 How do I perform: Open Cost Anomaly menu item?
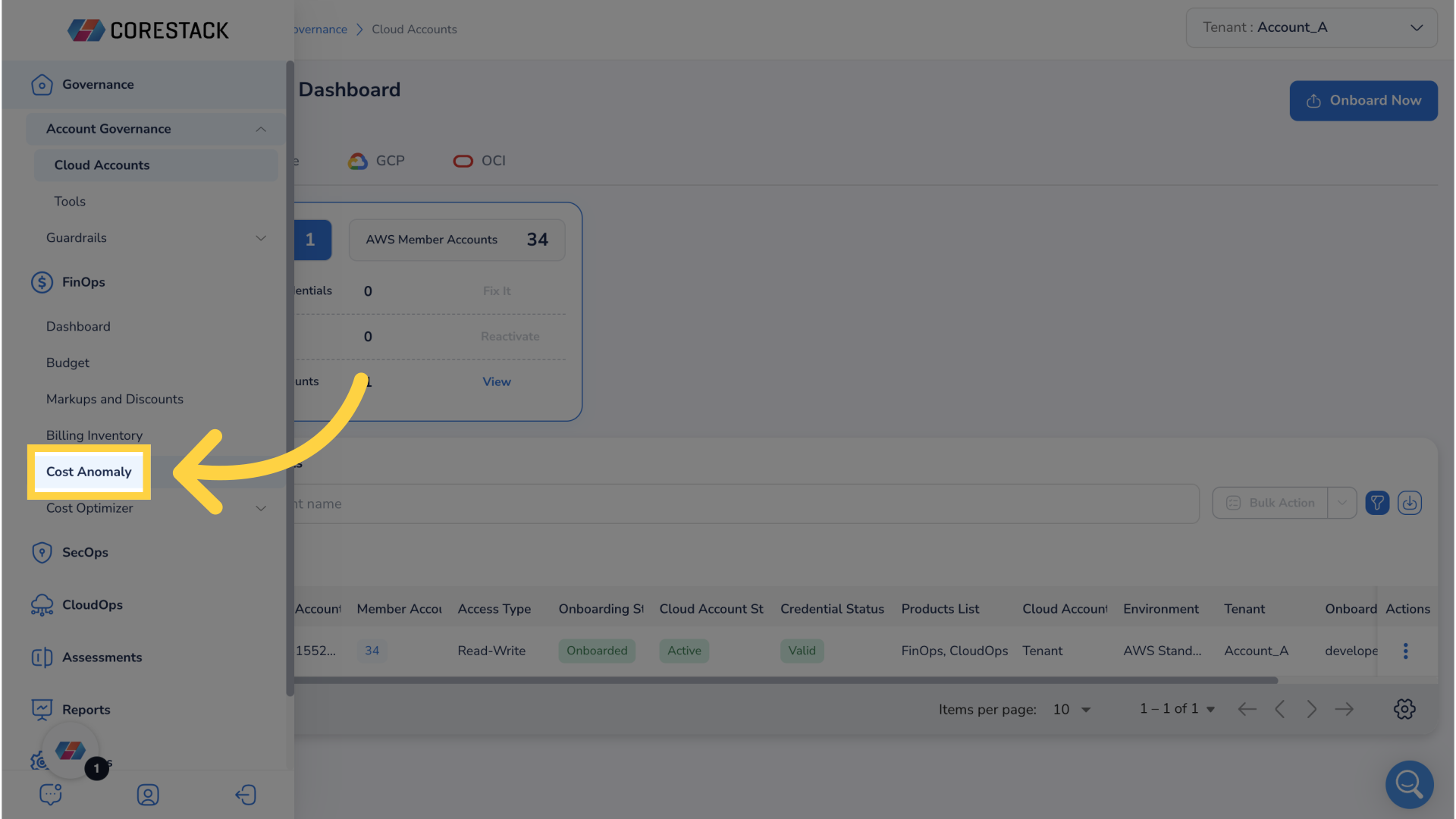tap(89, 472)
